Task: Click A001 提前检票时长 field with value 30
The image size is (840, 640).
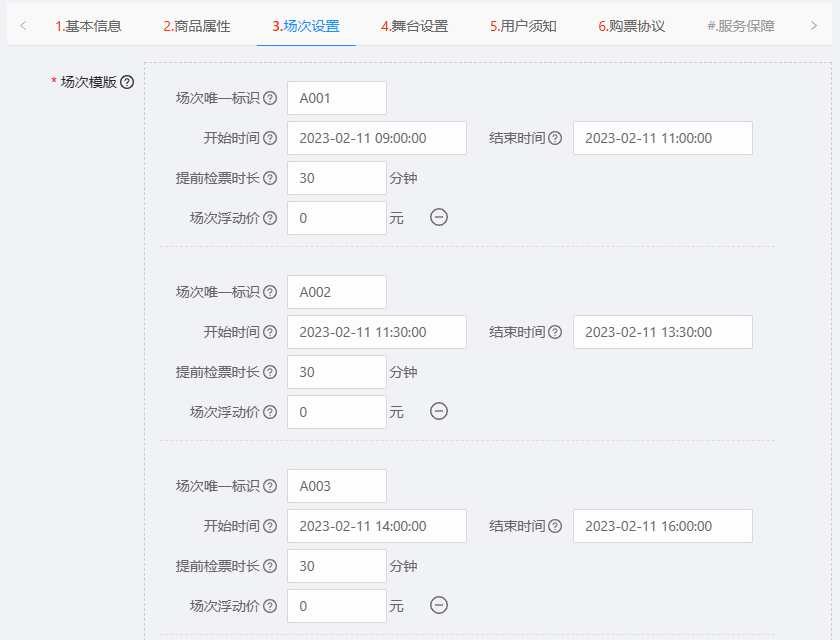Action: pos(337,178)
